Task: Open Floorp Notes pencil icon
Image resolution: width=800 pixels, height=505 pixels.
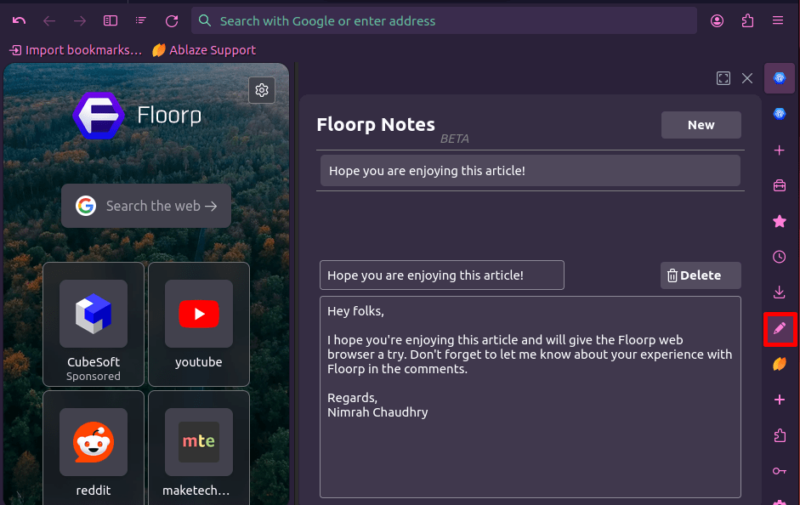Action: [x=780, y=329]
